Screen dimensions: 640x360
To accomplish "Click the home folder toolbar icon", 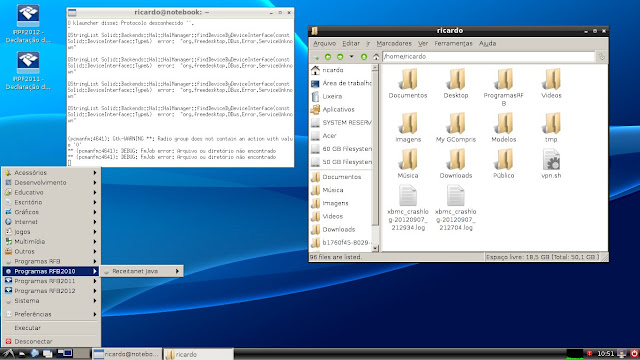I will tap(376, 57).
